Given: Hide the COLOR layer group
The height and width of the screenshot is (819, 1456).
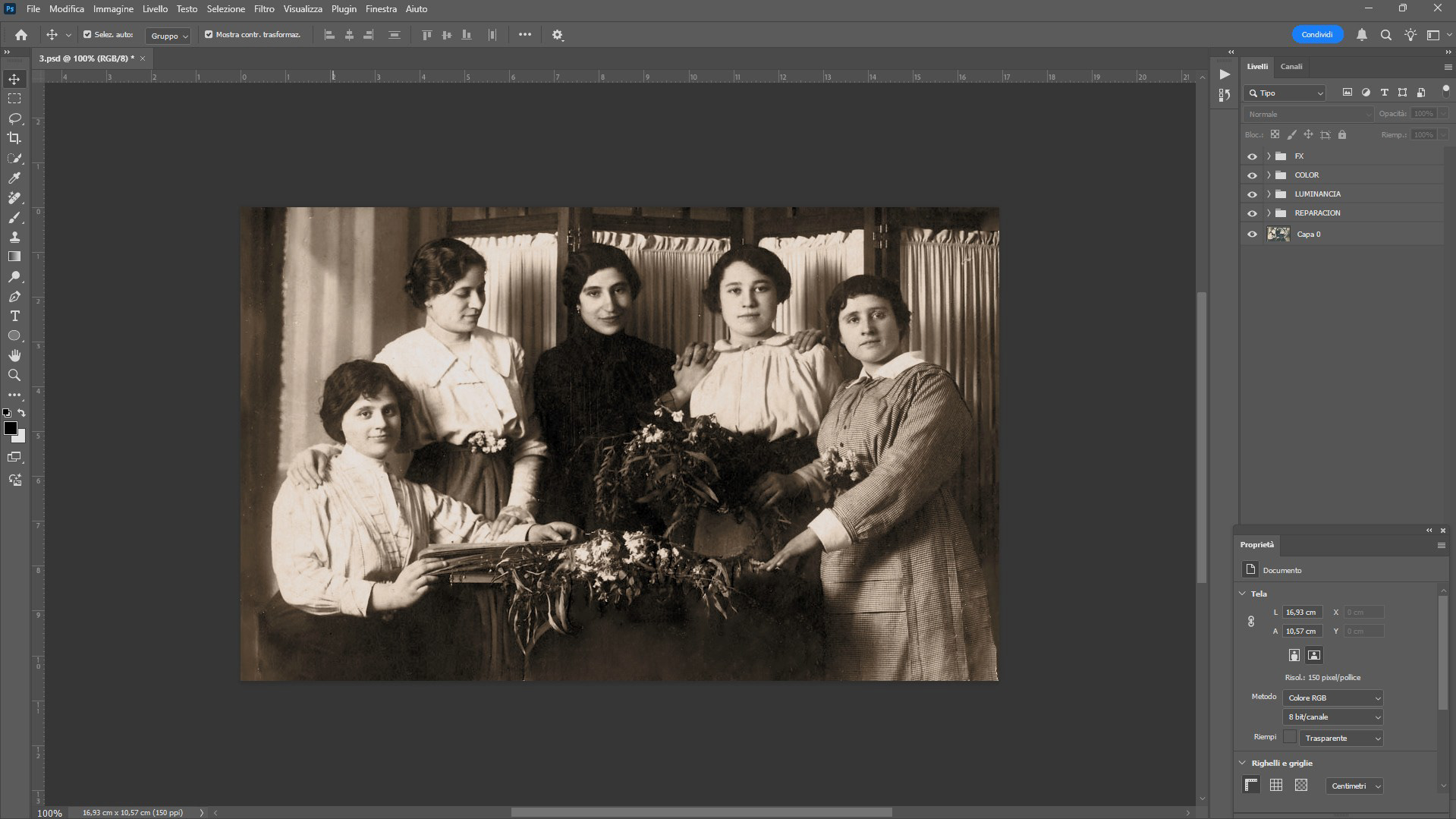Looking at the screenshot, I should (1252, 175).
